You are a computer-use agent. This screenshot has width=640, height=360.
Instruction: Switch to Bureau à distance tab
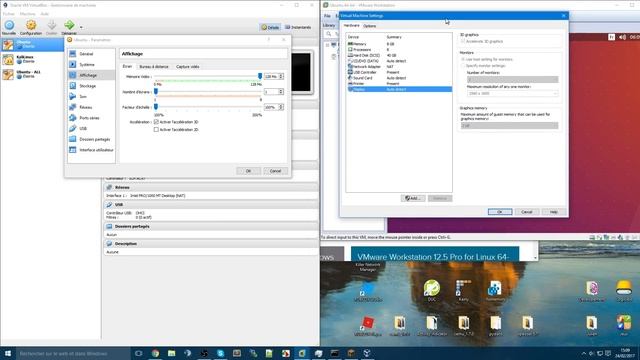tap(154, 67)
